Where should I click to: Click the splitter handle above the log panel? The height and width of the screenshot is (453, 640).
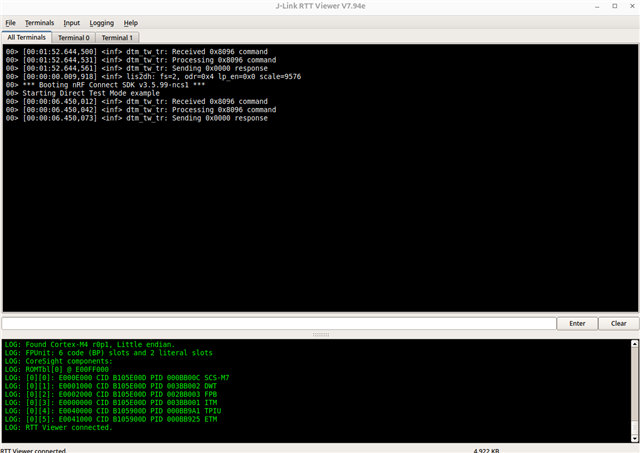[321, 335]
